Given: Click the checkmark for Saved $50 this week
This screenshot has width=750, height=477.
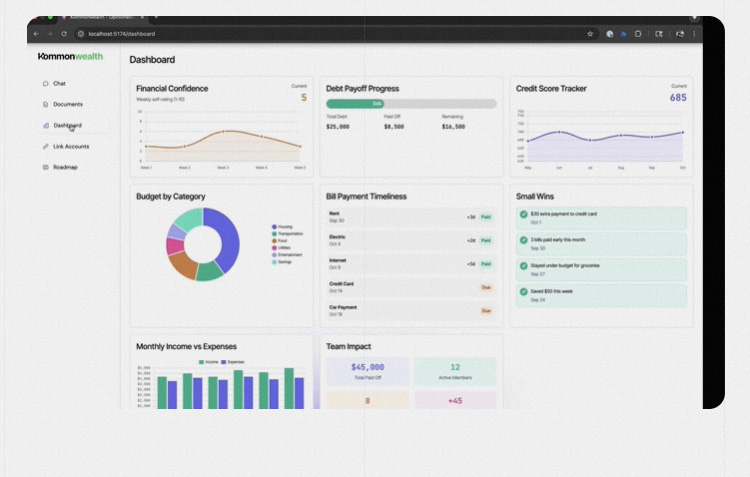Looking at the screenshot, I should 523,292.
